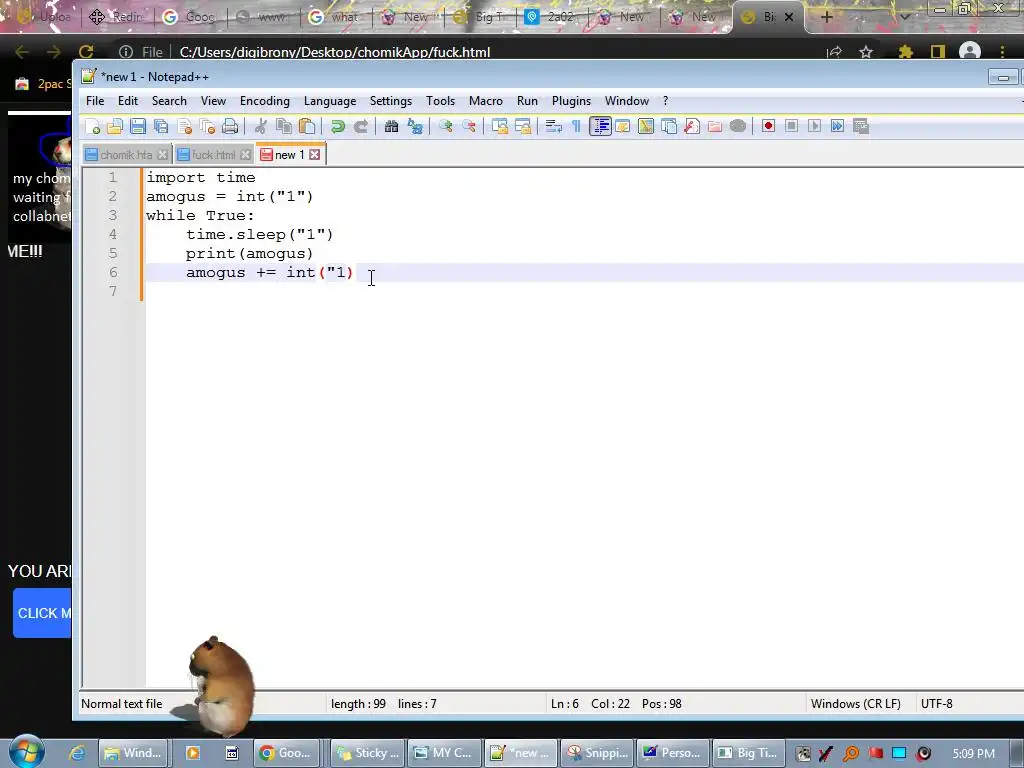The image size is (1024, 768).
Task: Reload the page in Chrome
Action: pyautogui.click(x=86, y=52)
